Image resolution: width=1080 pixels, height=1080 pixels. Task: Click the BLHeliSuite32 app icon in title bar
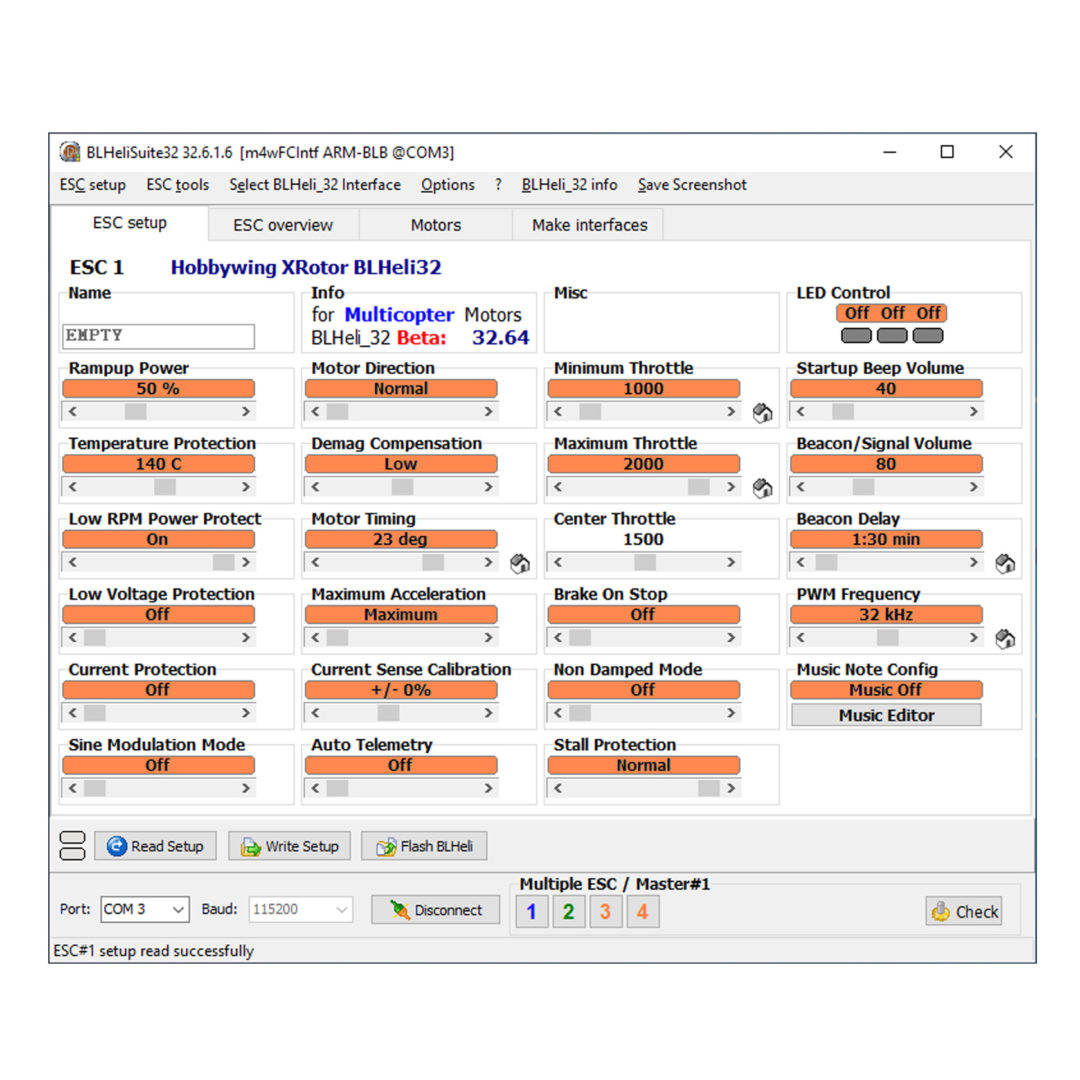(70, 152)
